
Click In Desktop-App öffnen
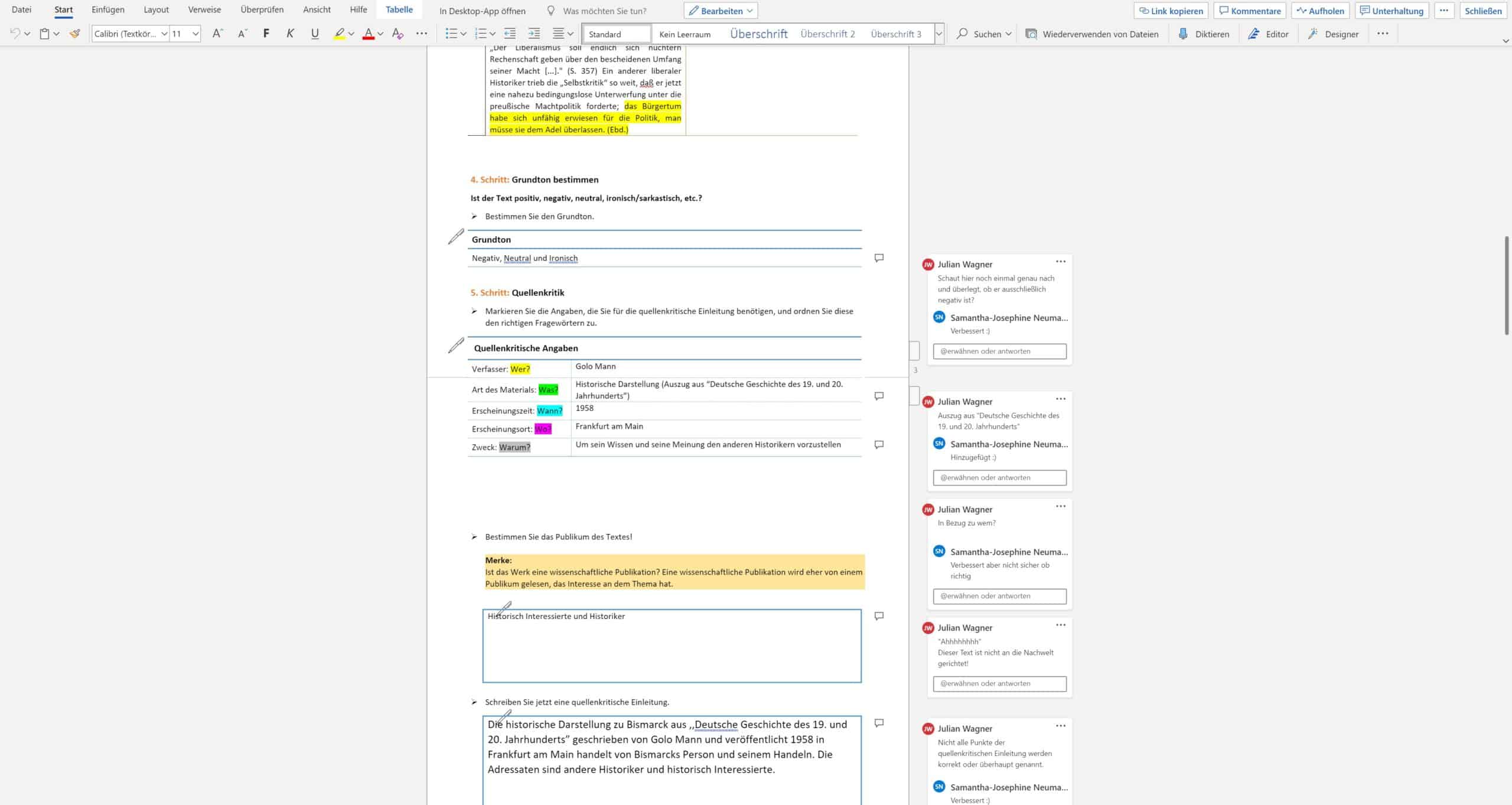(483, 11)
